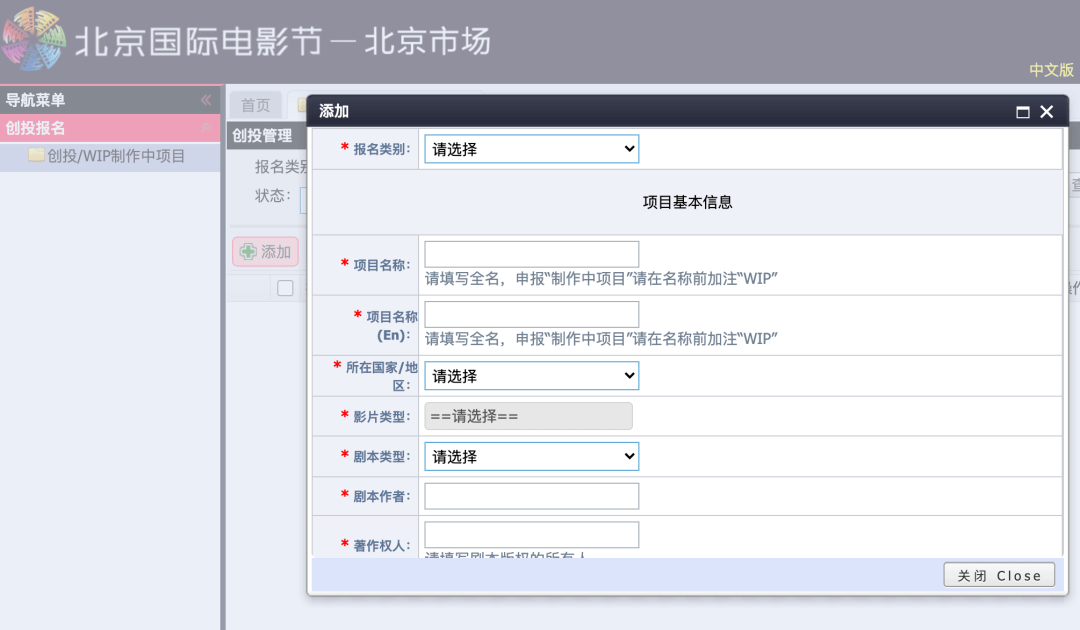The width and height of the screenshot is (1080, 630).
Task: Click the 中文版 language link
Action: pyautogui.click(x=1051, y=70)
